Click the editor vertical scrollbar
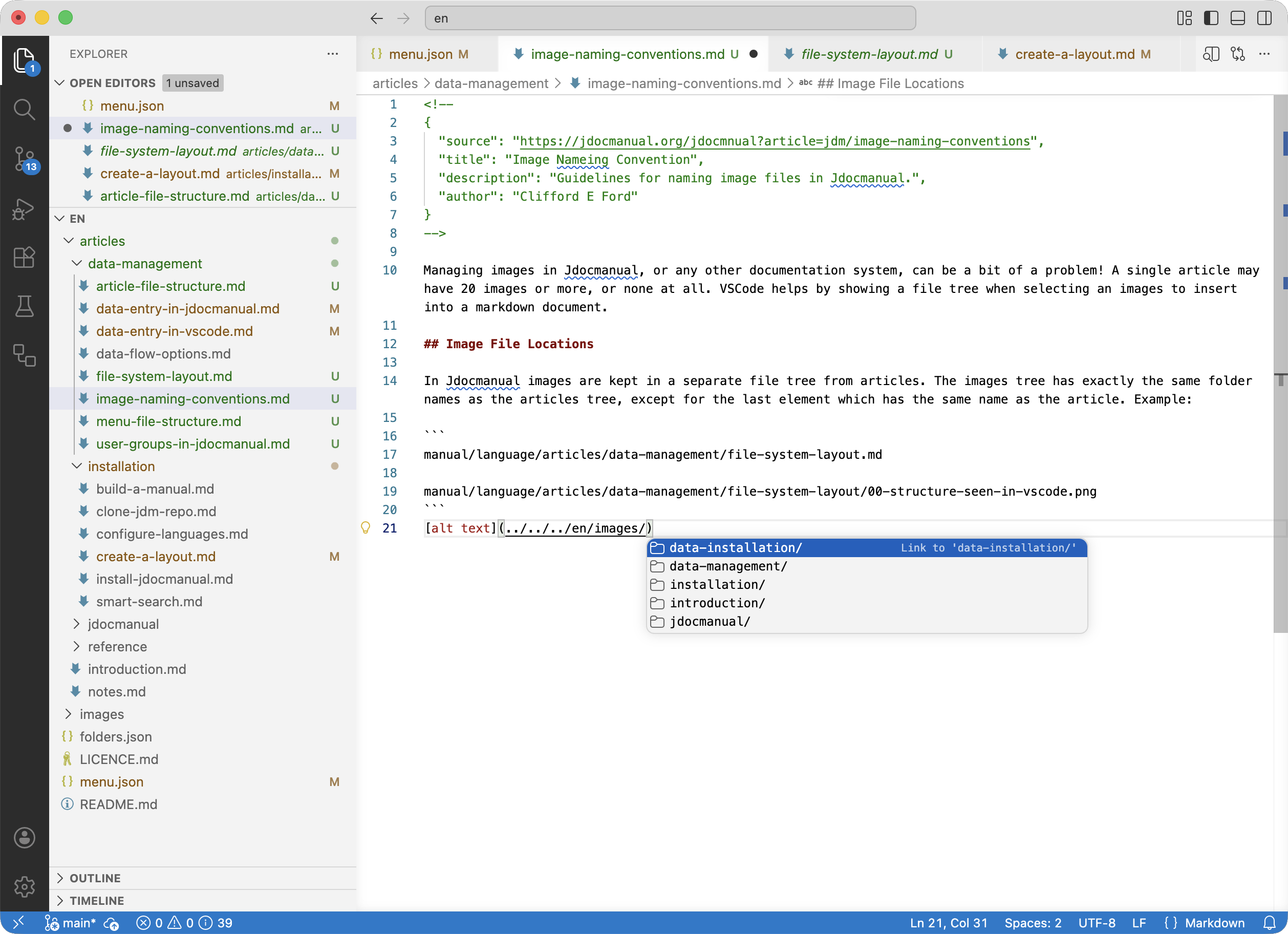 coord(1280,364)
